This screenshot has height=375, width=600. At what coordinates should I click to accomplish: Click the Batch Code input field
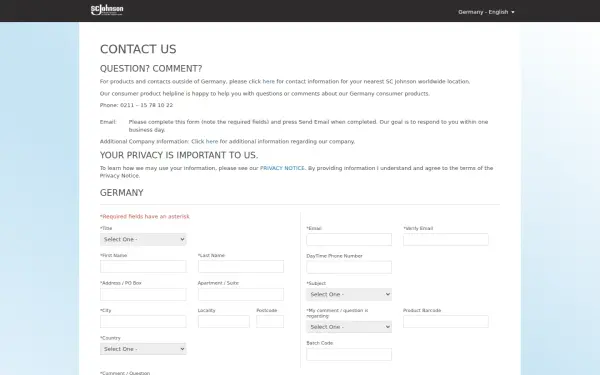click(x=349, y=354)
